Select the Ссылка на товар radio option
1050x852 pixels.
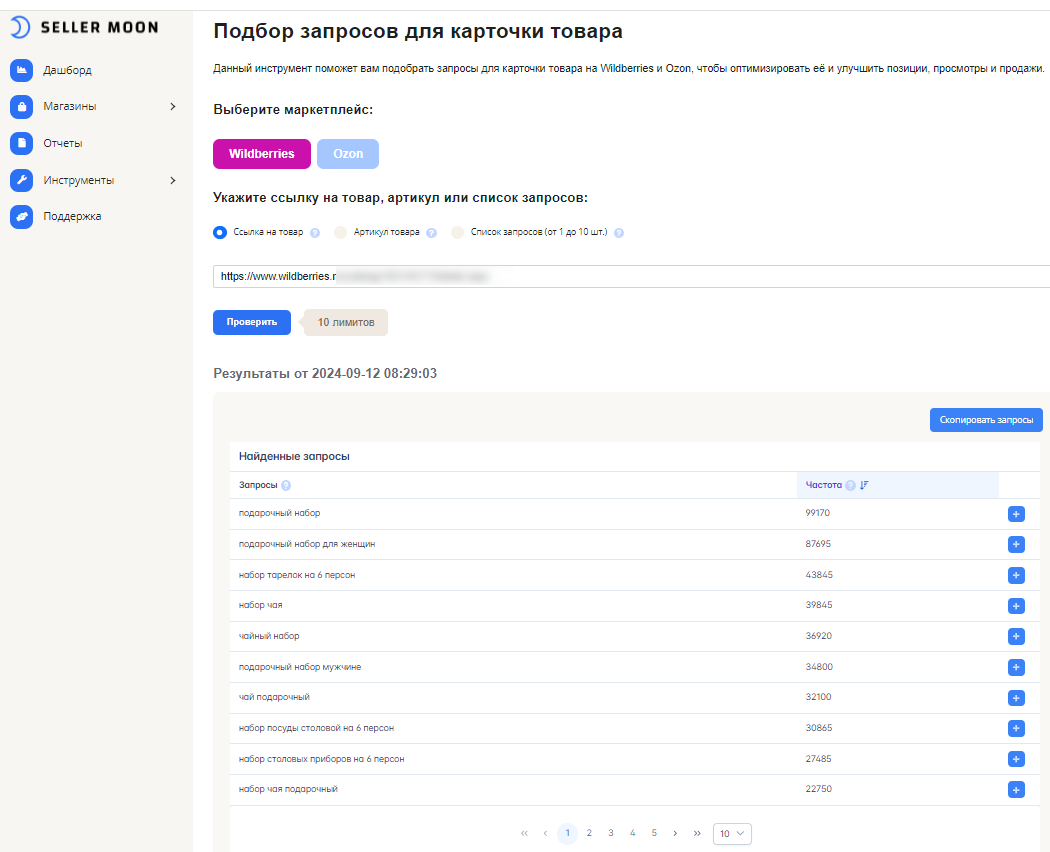220,232
